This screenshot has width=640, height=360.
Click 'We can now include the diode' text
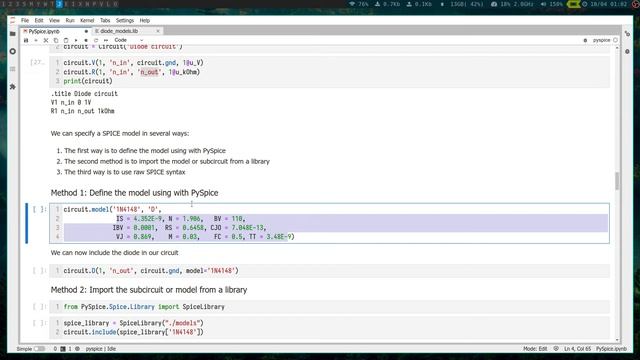pos(114,253)
